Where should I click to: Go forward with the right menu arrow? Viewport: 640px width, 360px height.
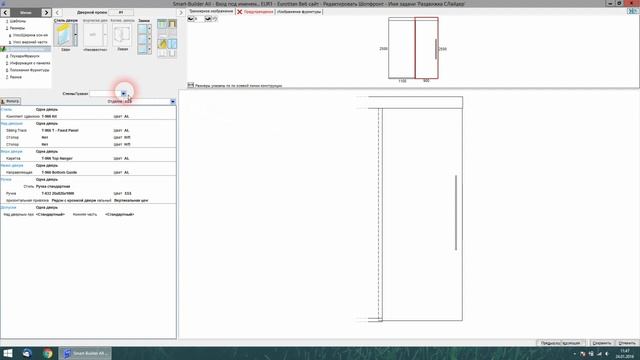46,13
